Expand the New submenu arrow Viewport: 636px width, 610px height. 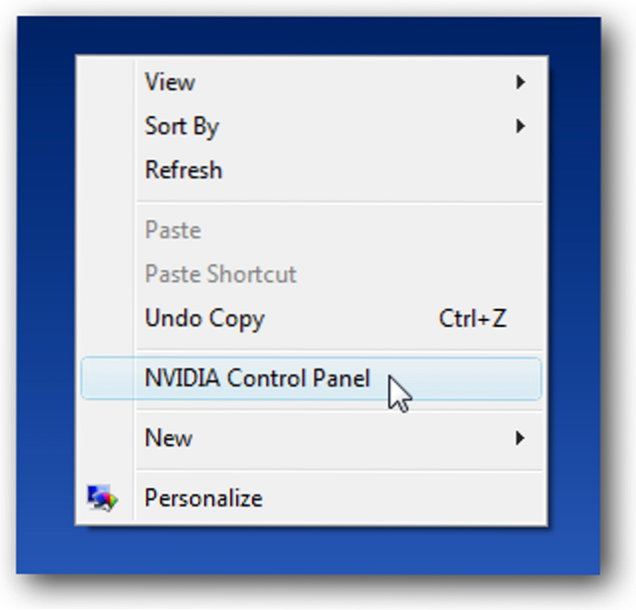click(x=521, y=437)
